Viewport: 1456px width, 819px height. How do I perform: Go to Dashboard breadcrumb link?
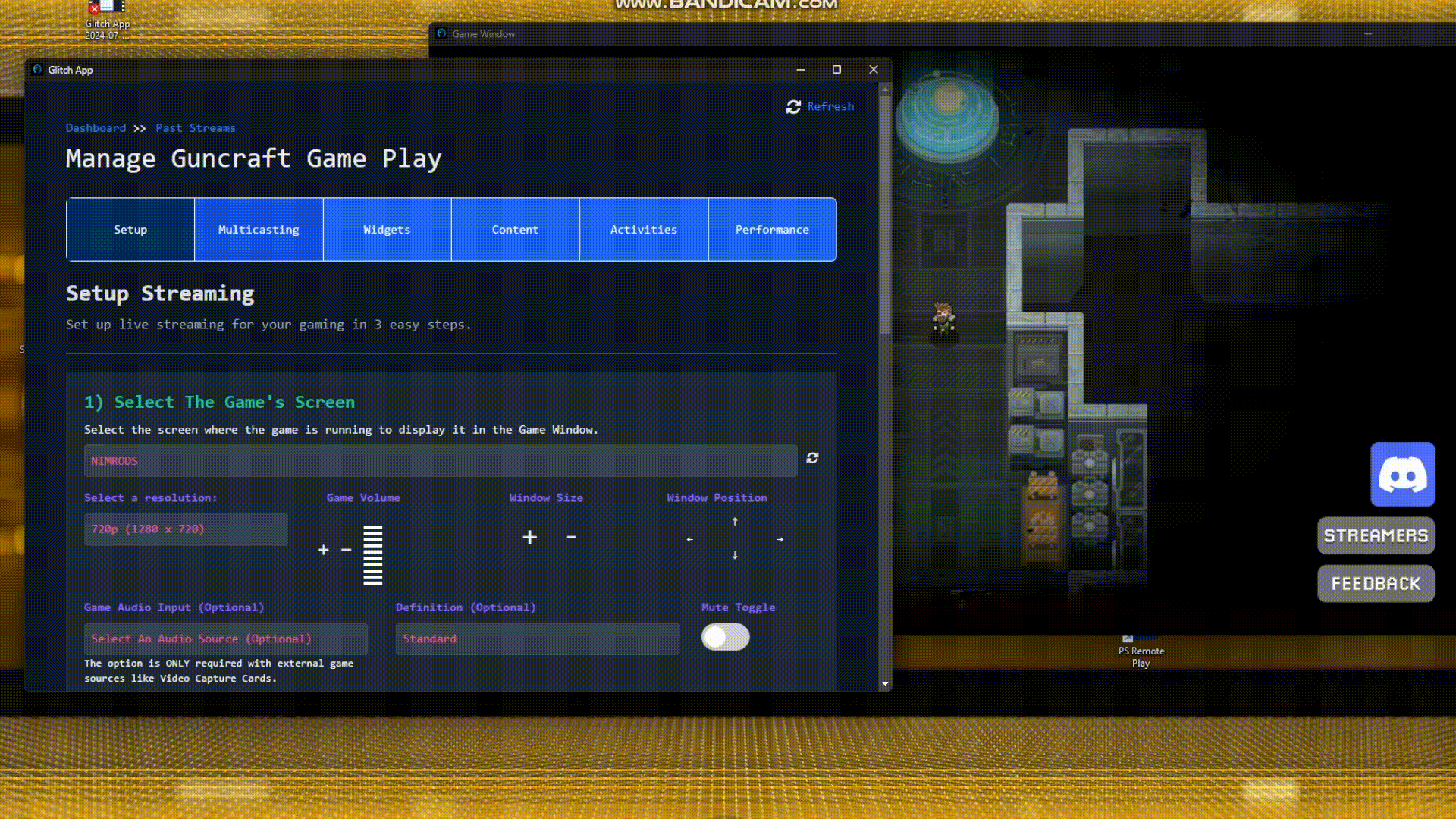pos(96,128)
